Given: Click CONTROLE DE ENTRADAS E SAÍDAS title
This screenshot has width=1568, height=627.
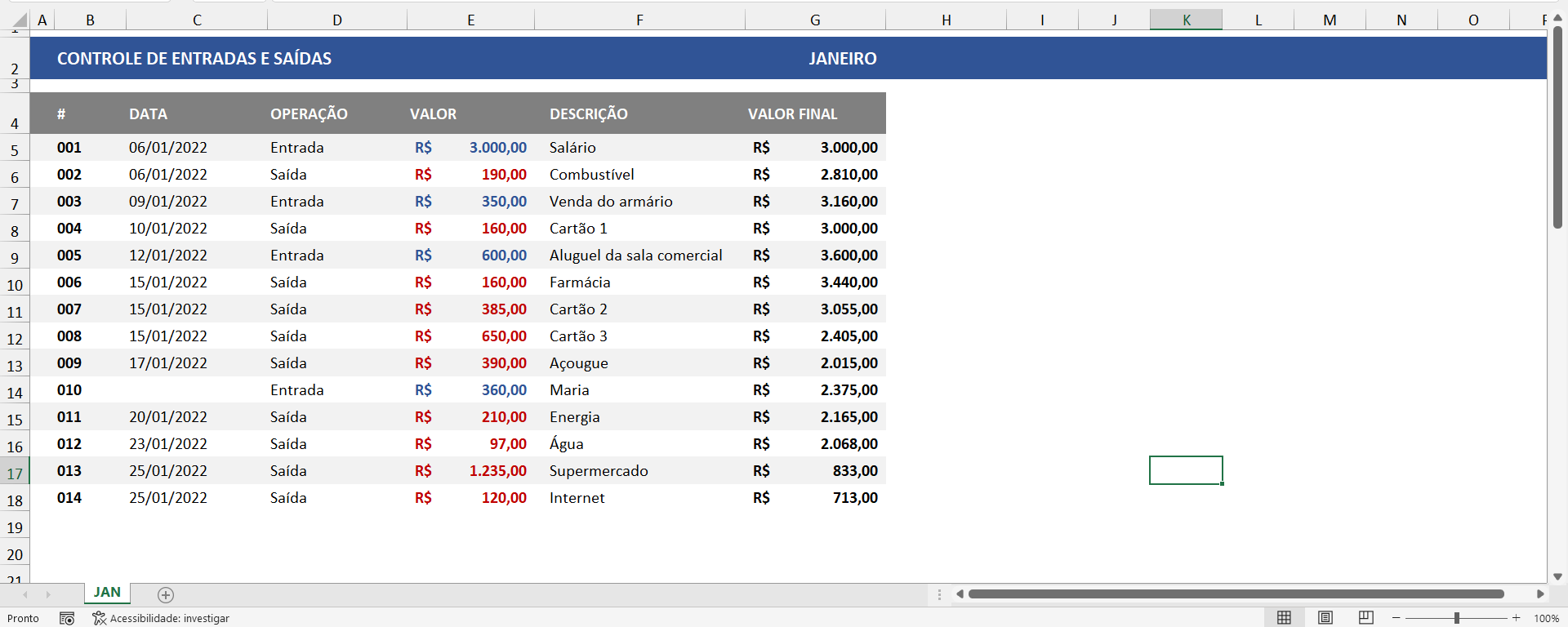Looking at the screenshot, I should pos(194,58).
